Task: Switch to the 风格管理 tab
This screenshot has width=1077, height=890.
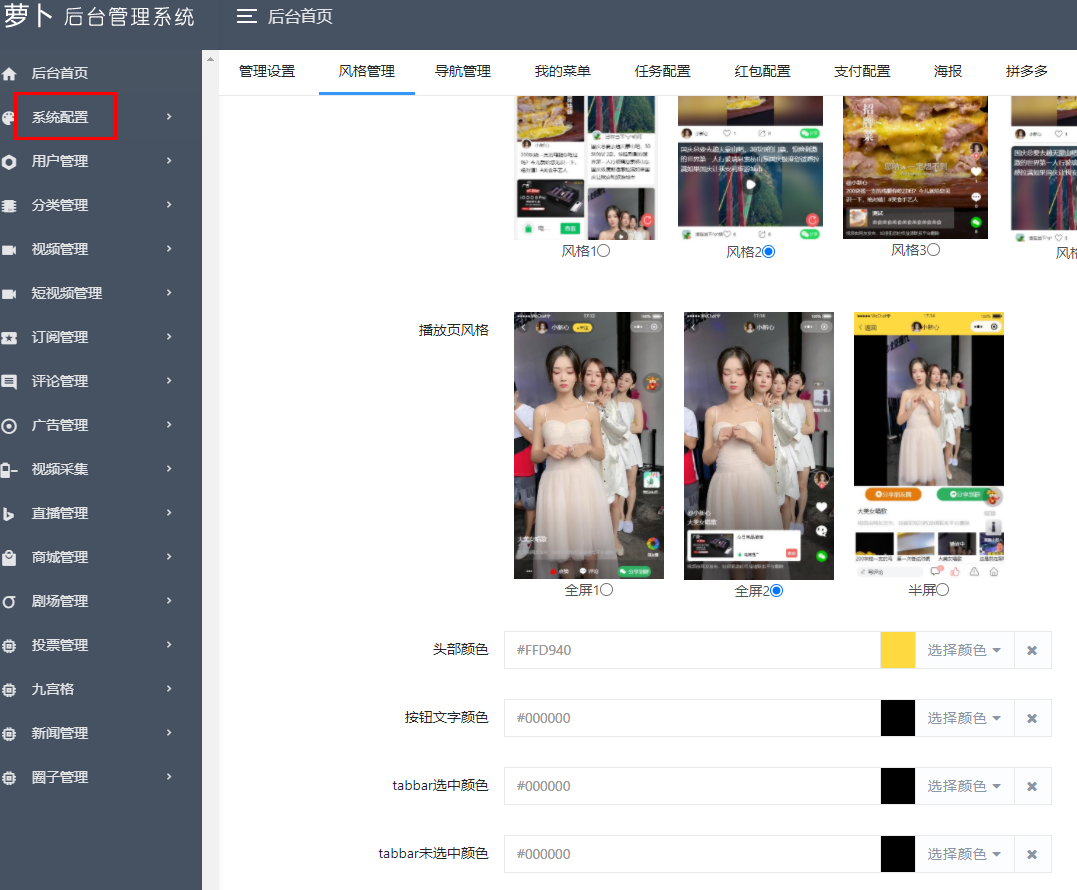Action: coord(367,71)
